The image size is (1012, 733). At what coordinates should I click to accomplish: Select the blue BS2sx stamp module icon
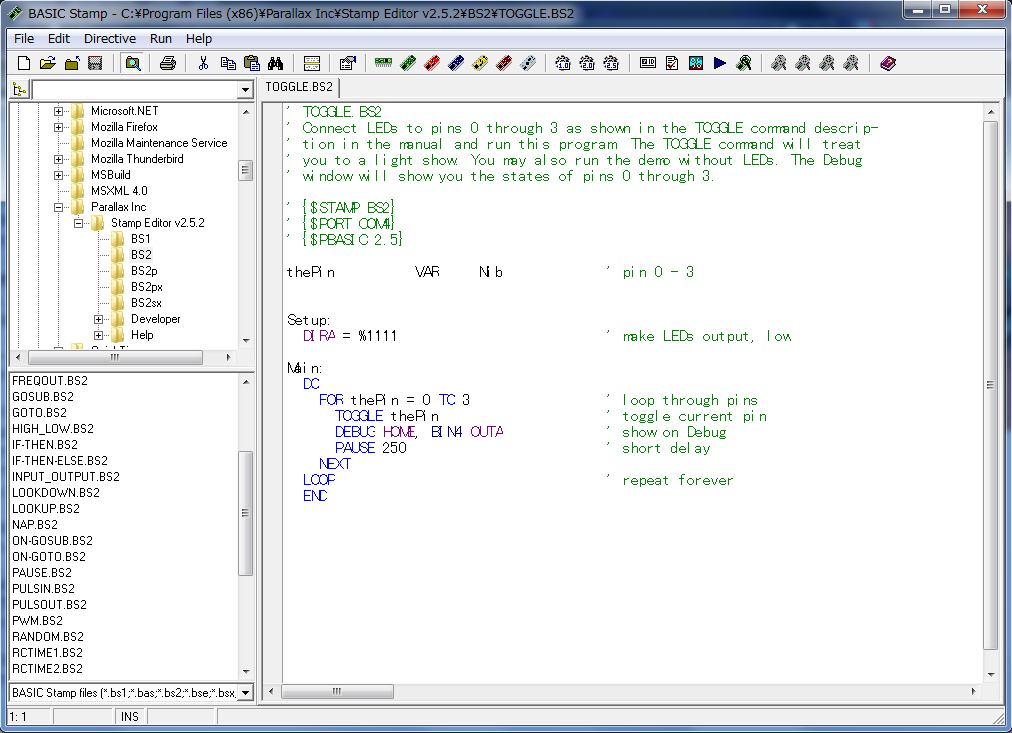pyautogui.click(x=456, y=63)
